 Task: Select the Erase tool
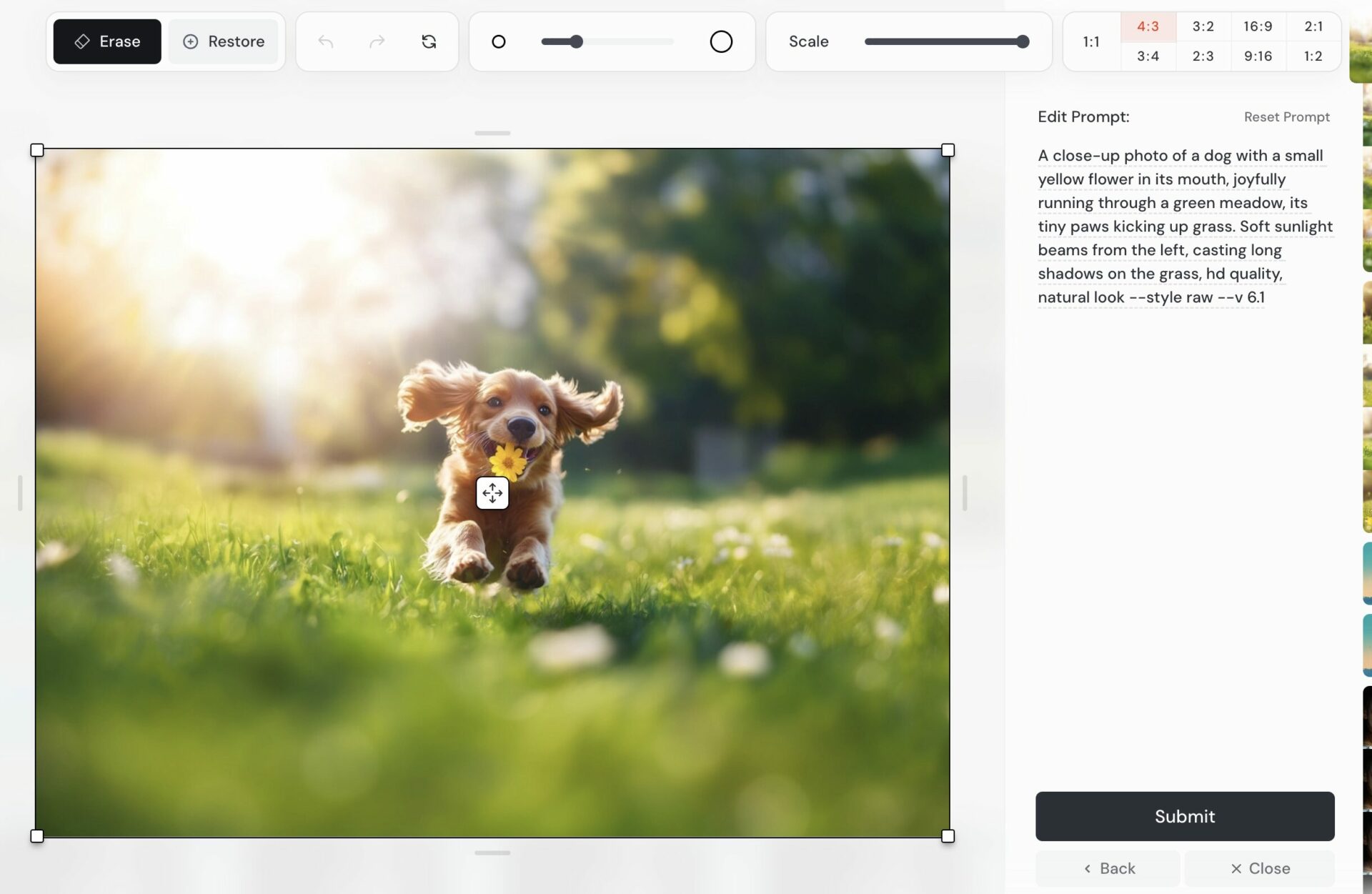(106, 41)
